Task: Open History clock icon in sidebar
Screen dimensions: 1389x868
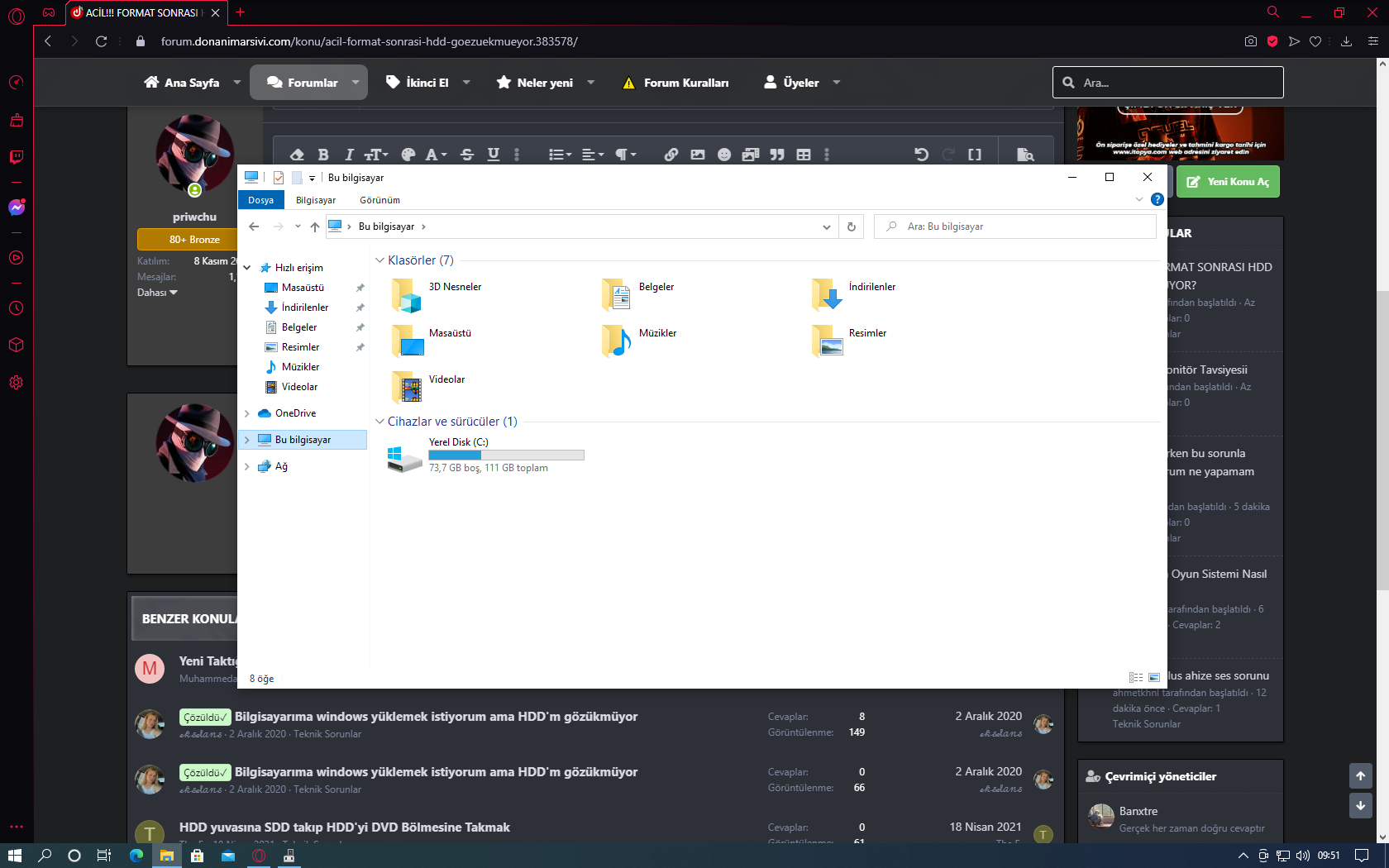Action: 17,308
